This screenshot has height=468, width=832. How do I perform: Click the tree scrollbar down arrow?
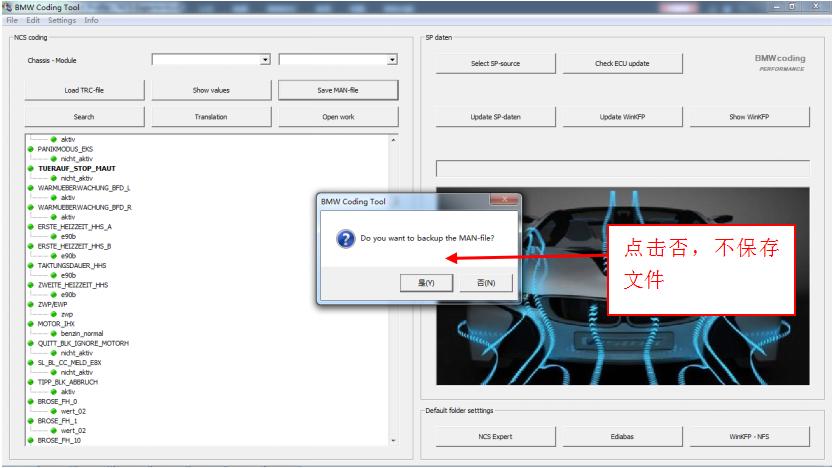[393, 440]
